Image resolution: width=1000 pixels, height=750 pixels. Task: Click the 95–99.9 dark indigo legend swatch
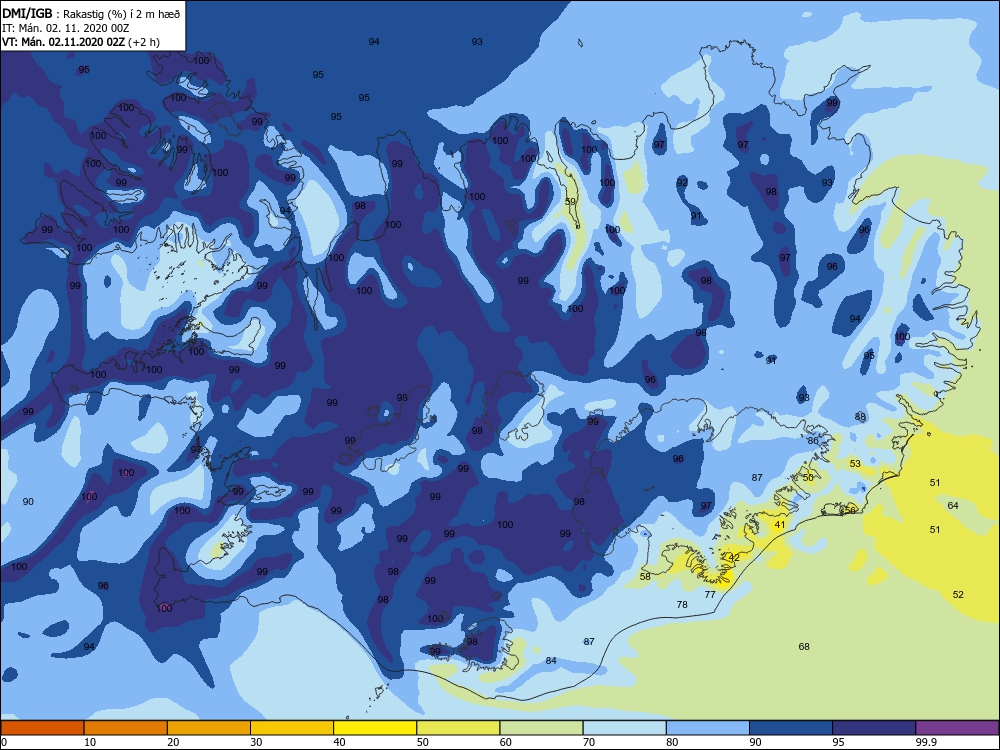point(874,728)
